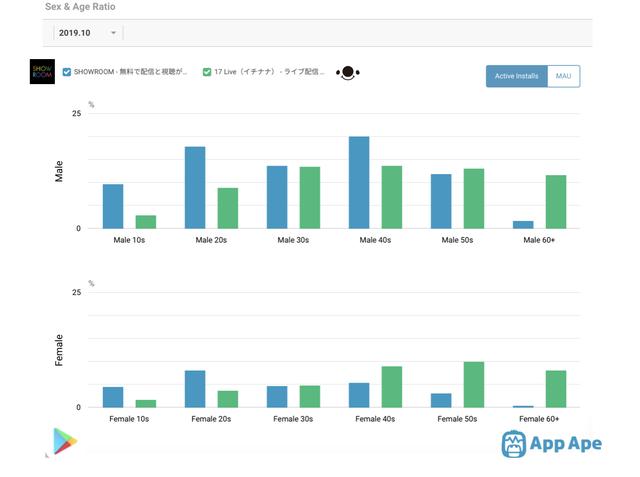Click the 17 Live face icon
The height and width of the screenshot is (477, 640).
coord(347,73)
